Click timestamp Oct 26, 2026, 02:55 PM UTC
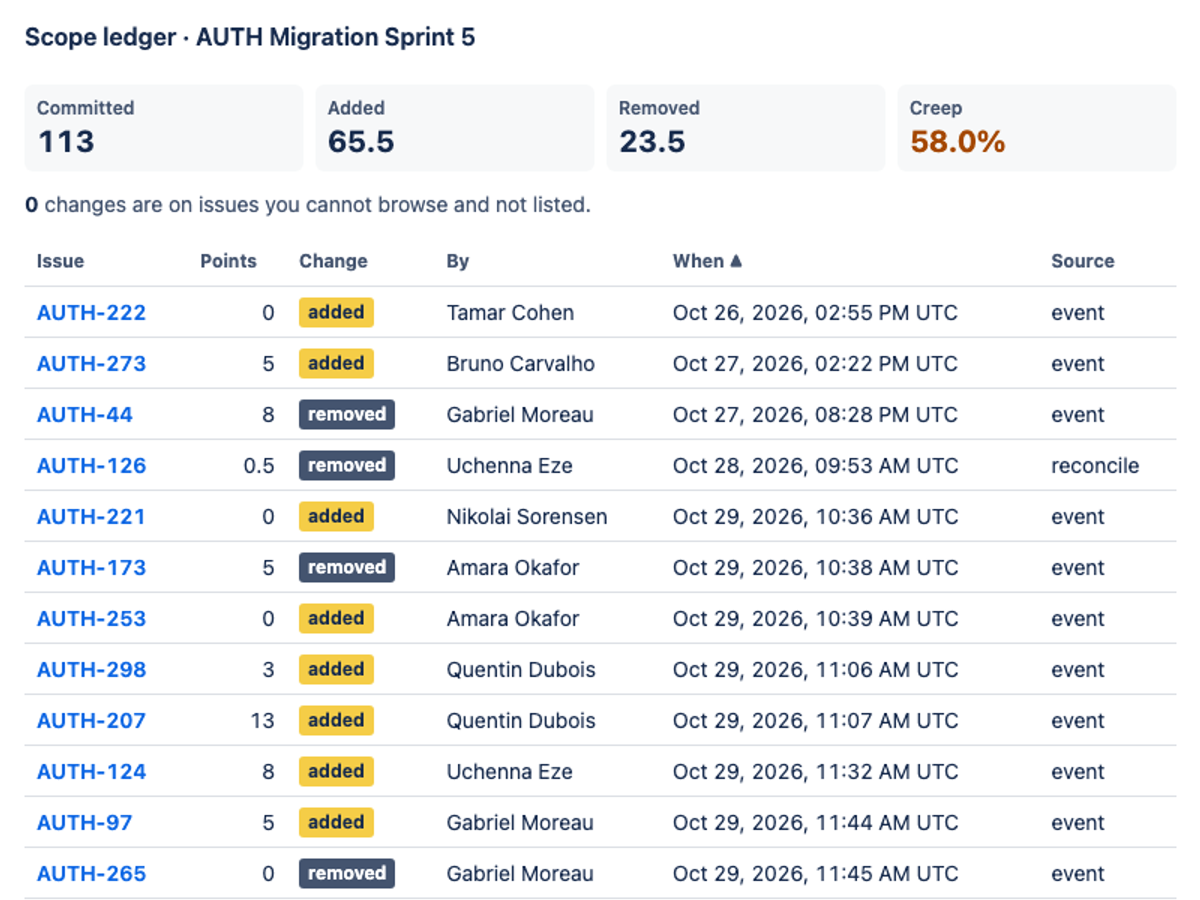This screenshot has height=900, width=1200. (x=815, y=313)
